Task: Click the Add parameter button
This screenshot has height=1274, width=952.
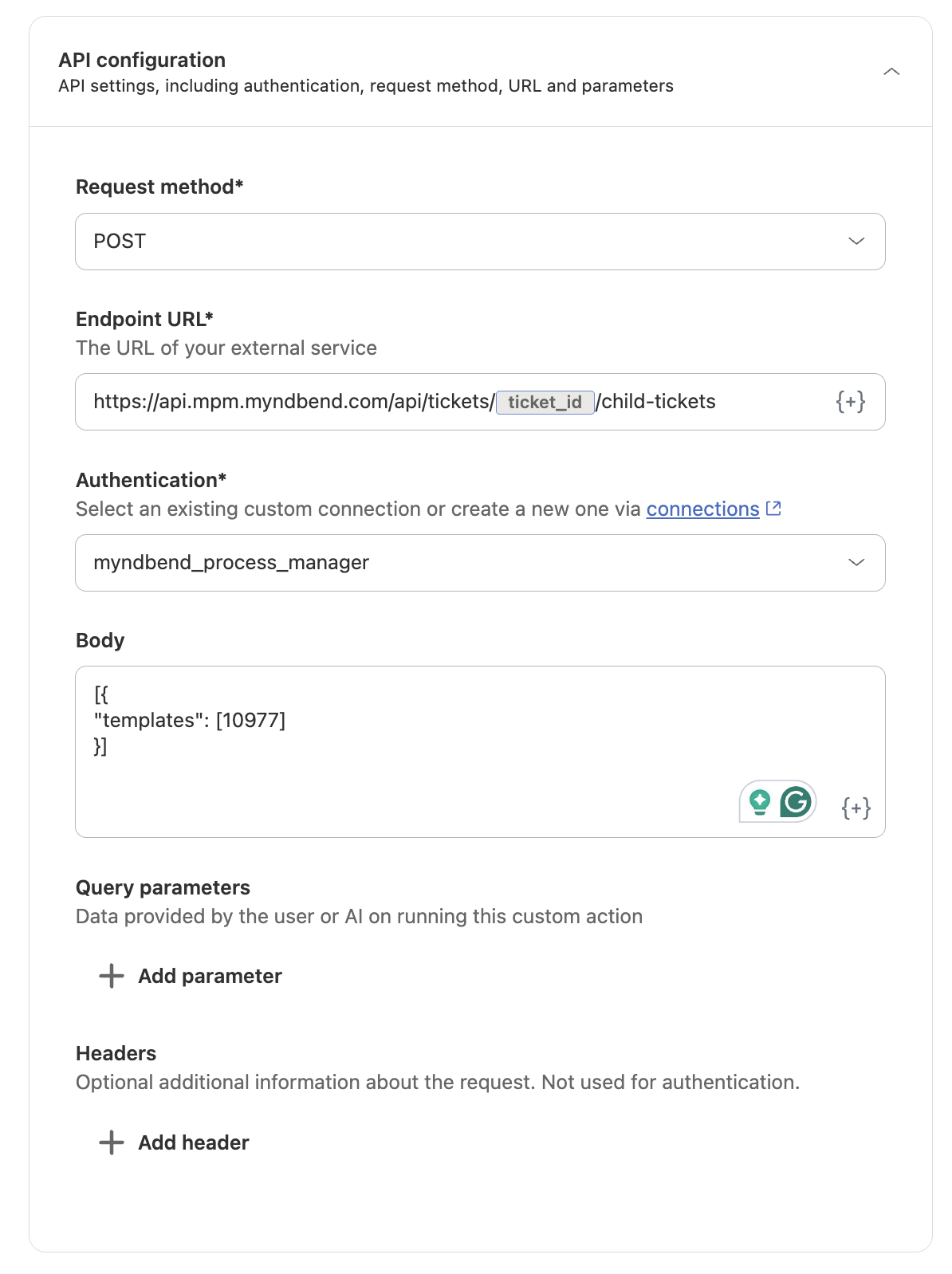Action: tap(190, 976)
